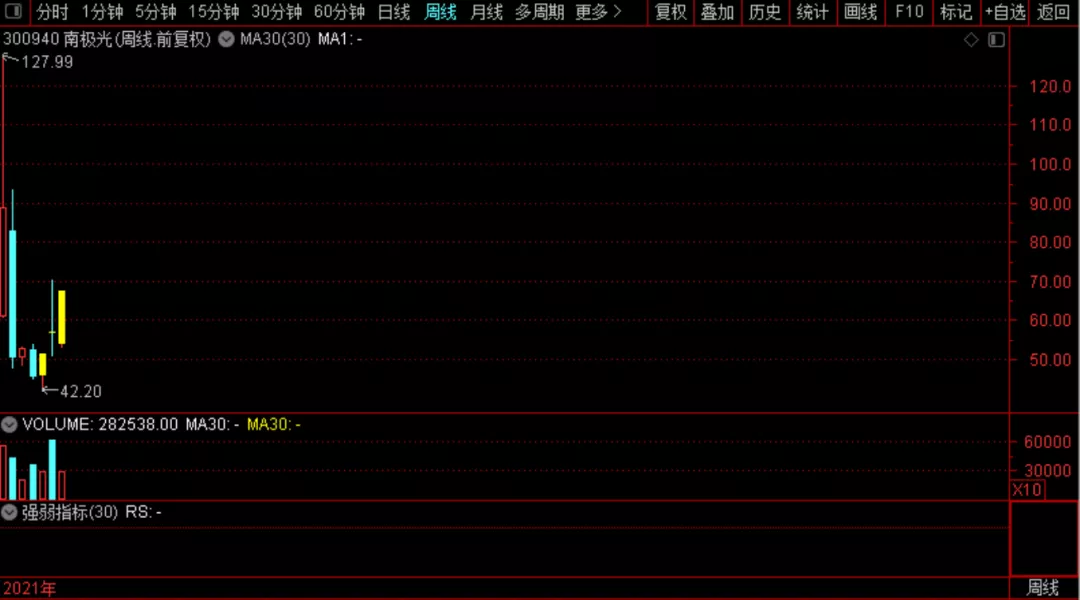
Task: Select the yellow candlestick near 60.00
Action: [62, 318]
